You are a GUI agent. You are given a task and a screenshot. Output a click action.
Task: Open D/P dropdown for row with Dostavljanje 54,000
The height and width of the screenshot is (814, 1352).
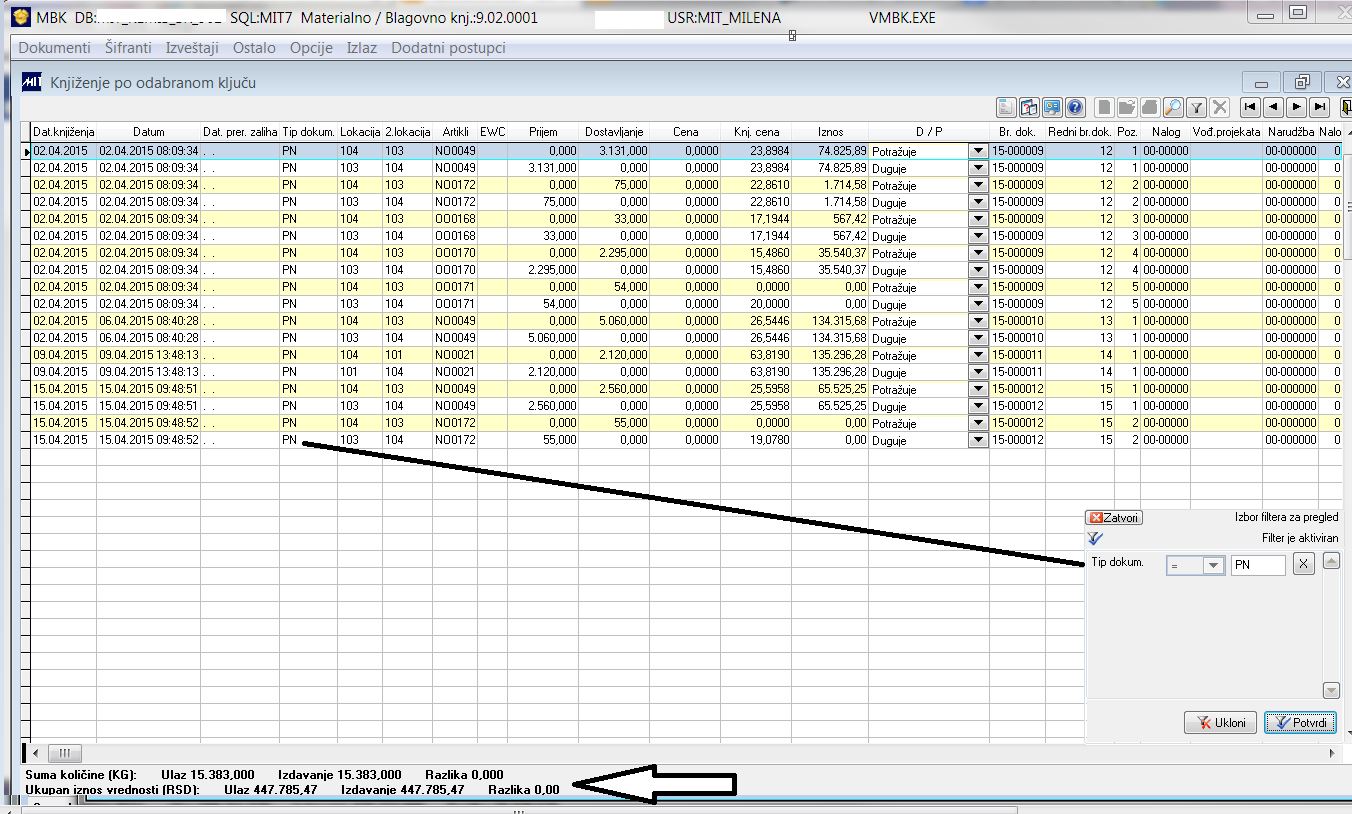coord(979,287)
